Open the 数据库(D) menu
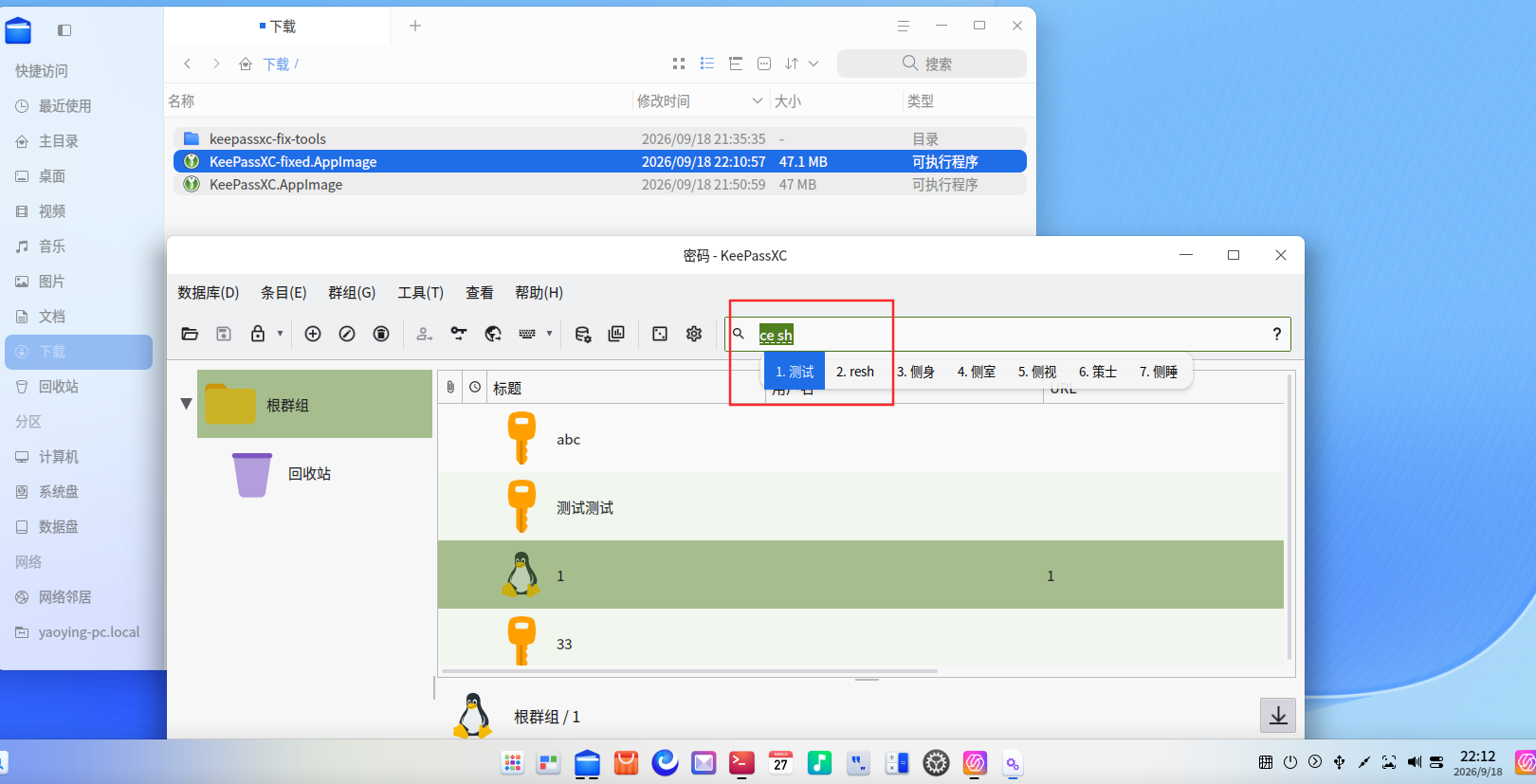This screenshot has width=1536, height=784. (x=209, y=293)
